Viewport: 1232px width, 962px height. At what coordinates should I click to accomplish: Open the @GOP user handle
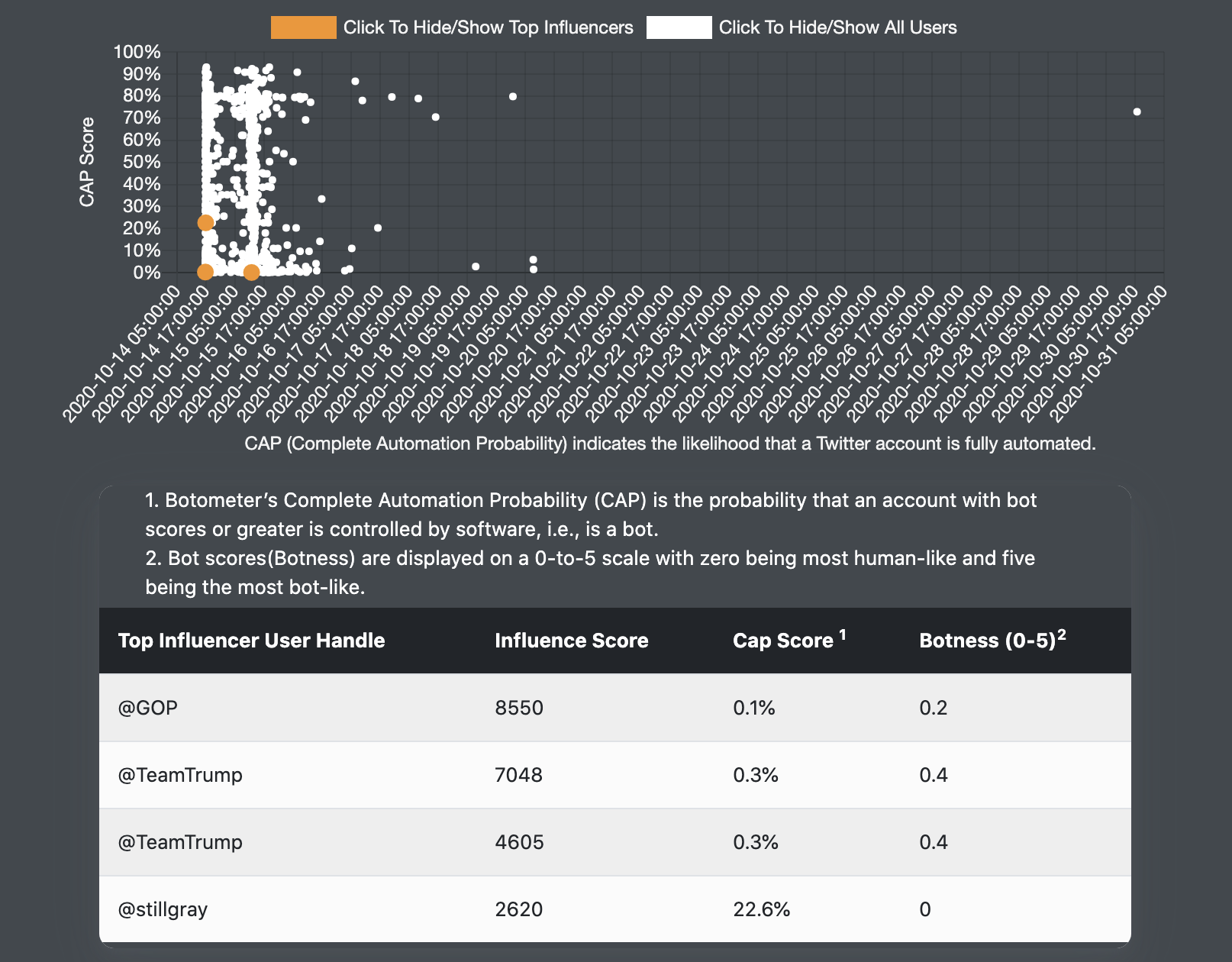148,708
